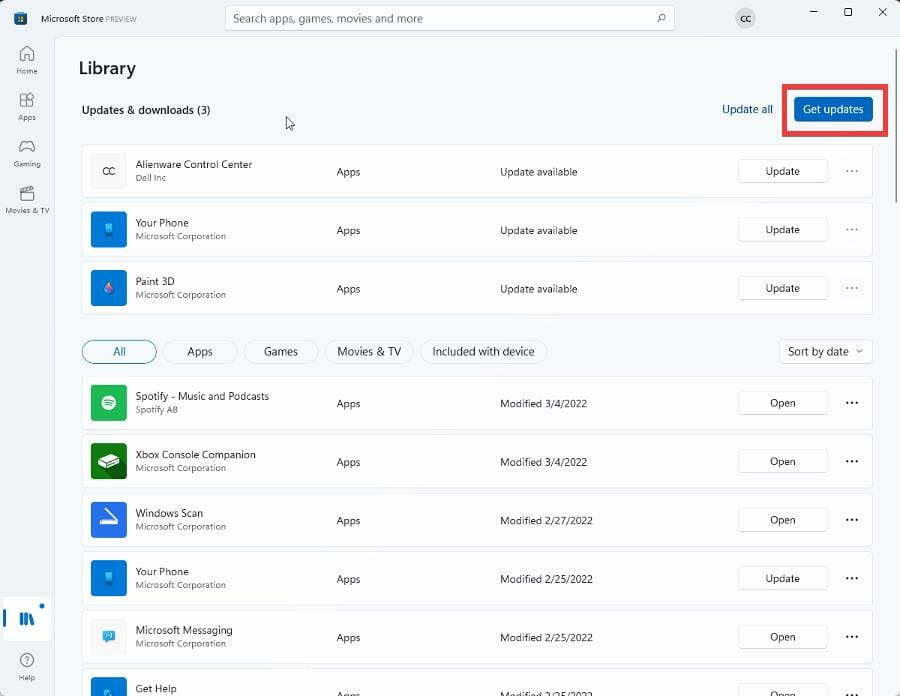Viewport: 900px width, 696px height.
Task: Filter library by Games
Action: tap(281, 352)
